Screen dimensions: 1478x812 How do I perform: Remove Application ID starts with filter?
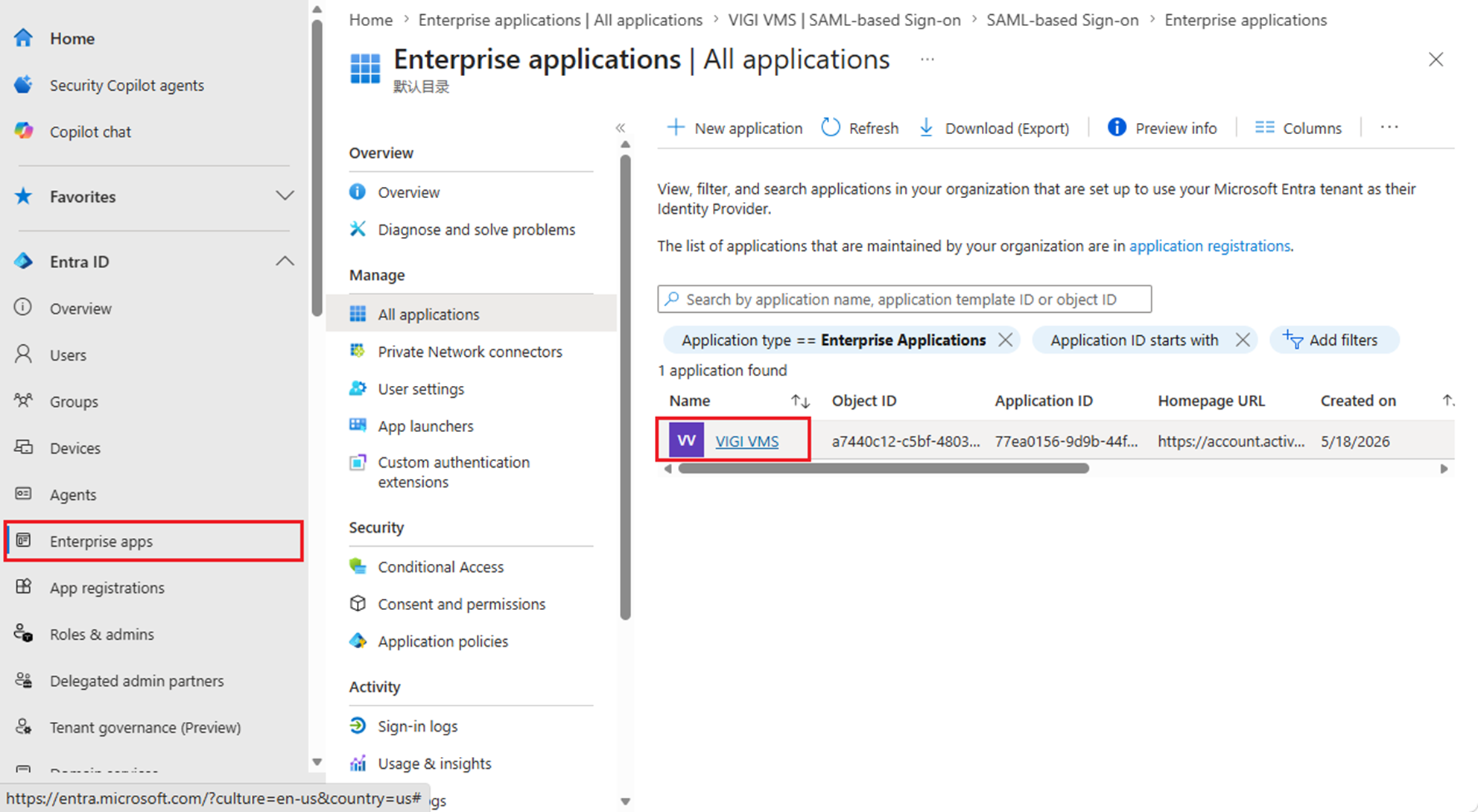[1242, 340]
